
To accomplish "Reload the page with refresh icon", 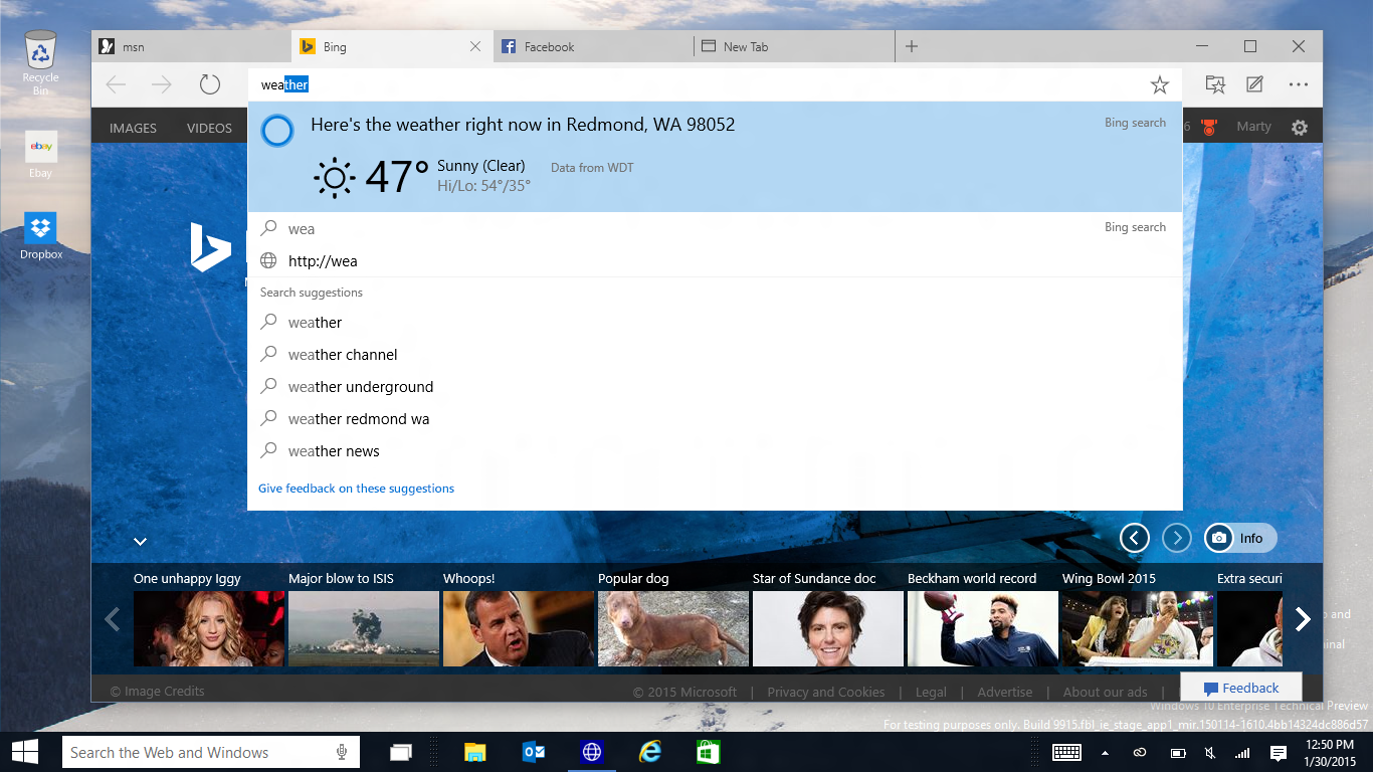I will 209,85.
